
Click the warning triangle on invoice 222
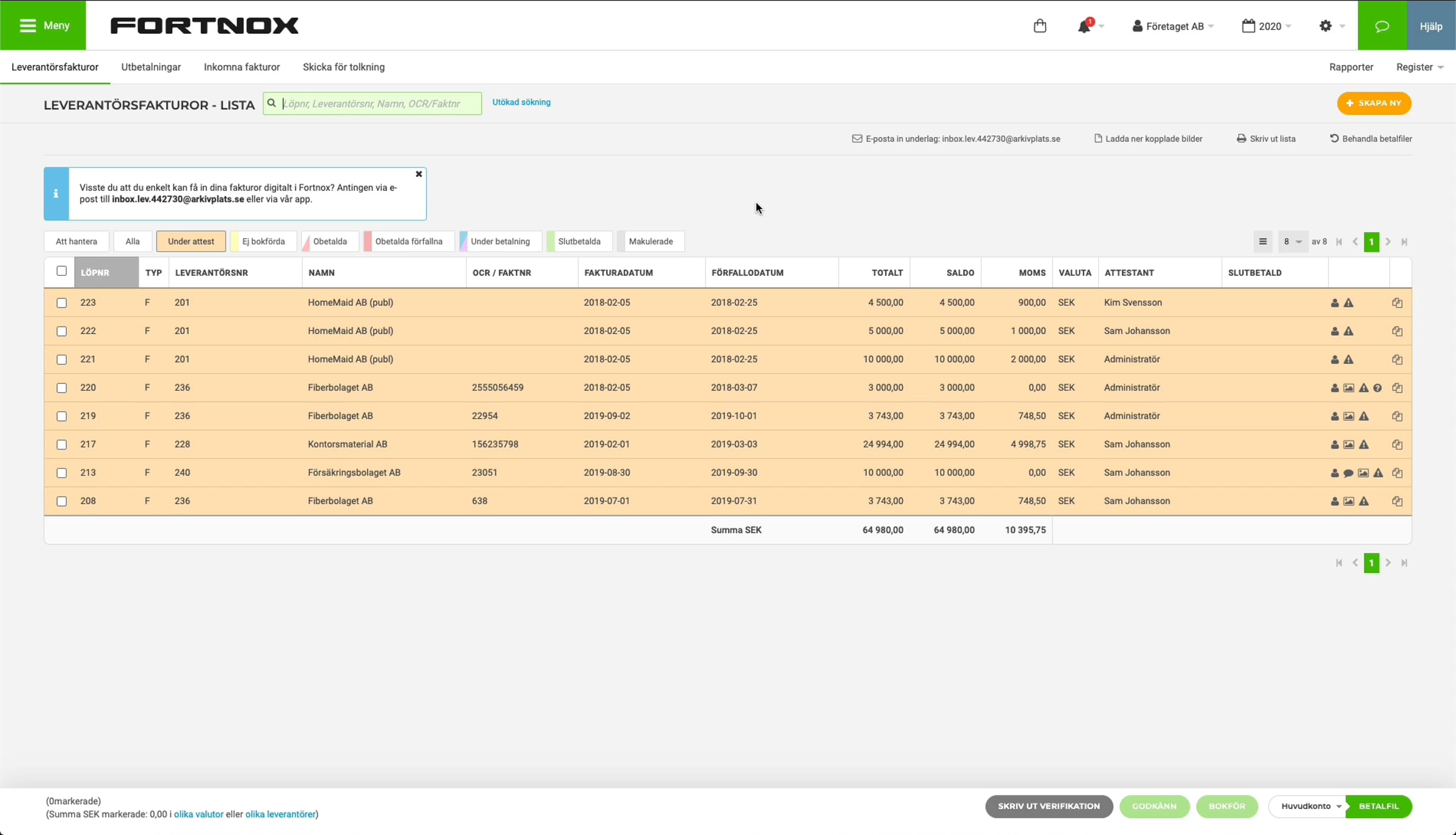pyautogui.click(x=1349, y=331)
